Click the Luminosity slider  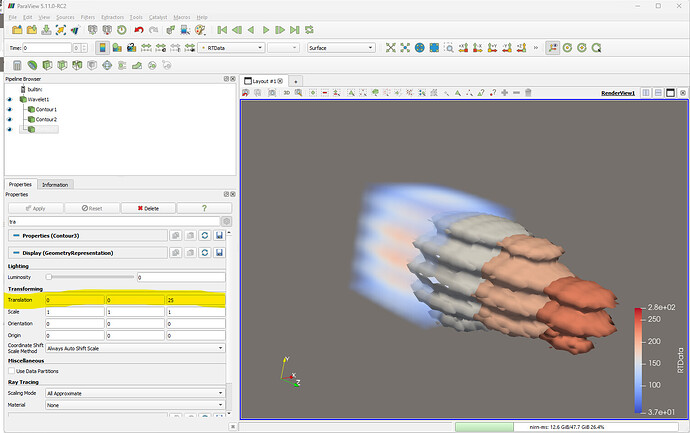click(x=90, y=277)
